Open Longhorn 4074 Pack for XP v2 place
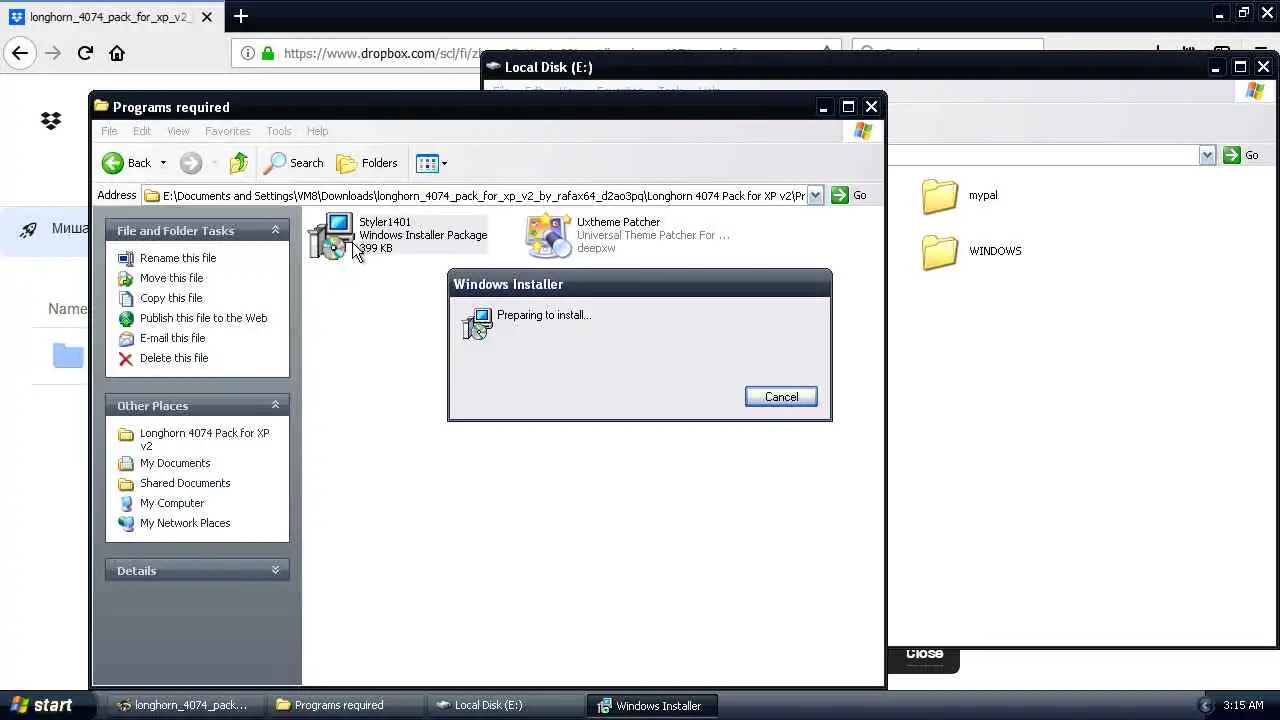This screenshot has height=720, width=1280. click(x=204, y=439)
